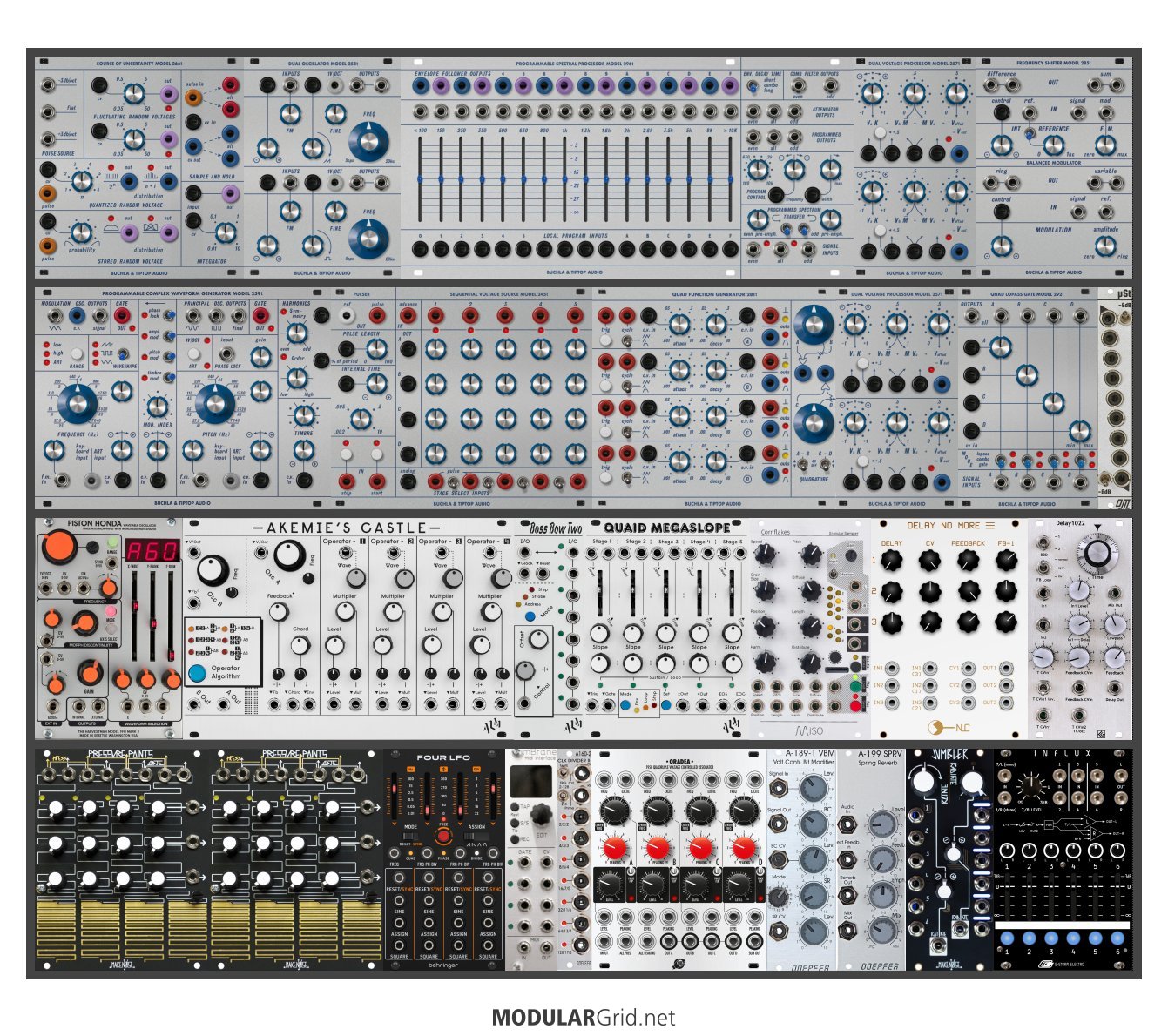Screen dimensions: 1168x1036
Task: Click the EDIT knob on mBrane
Action: 540,816
